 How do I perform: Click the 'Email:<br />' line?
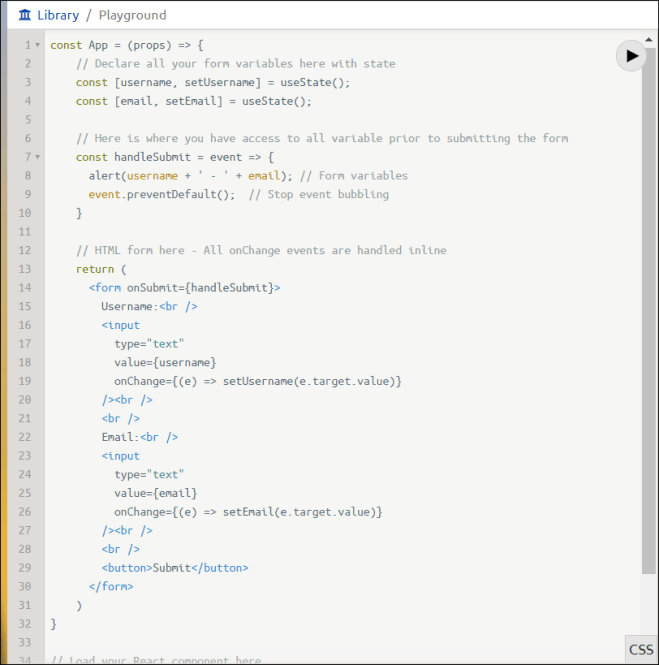click(x=140, y=437)
